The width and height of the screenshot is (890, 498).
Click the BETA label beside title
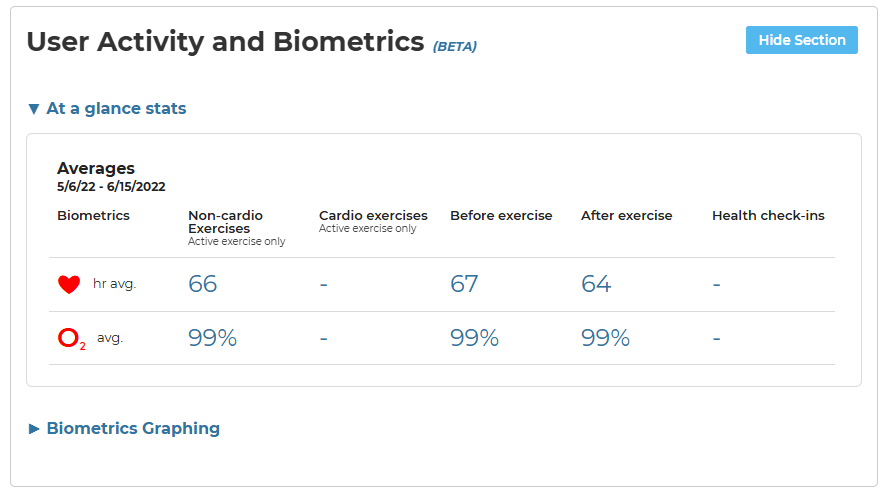(454, 46)
